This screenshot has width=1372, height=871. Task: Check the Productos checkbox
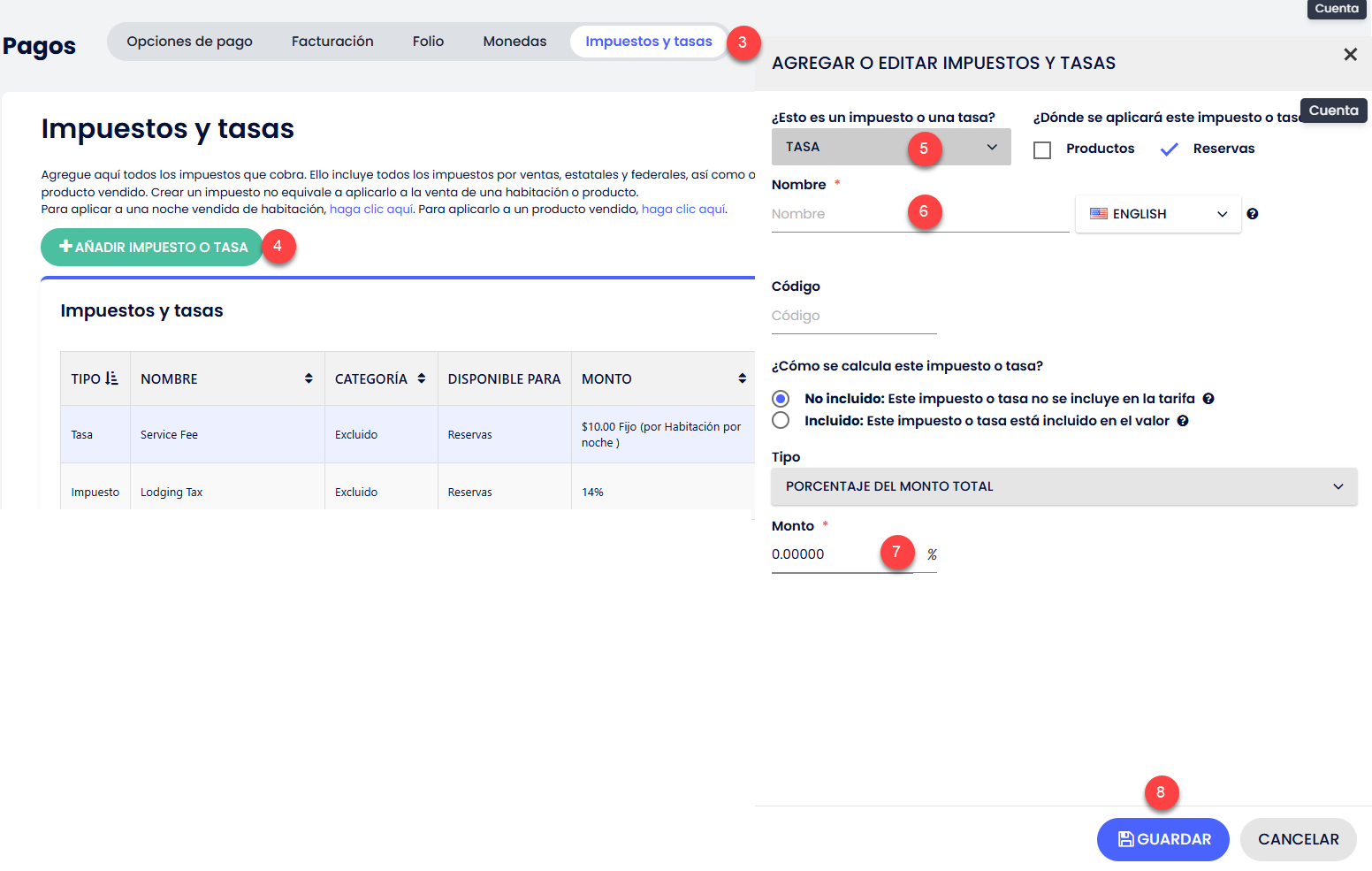(x=1043, y=149)
